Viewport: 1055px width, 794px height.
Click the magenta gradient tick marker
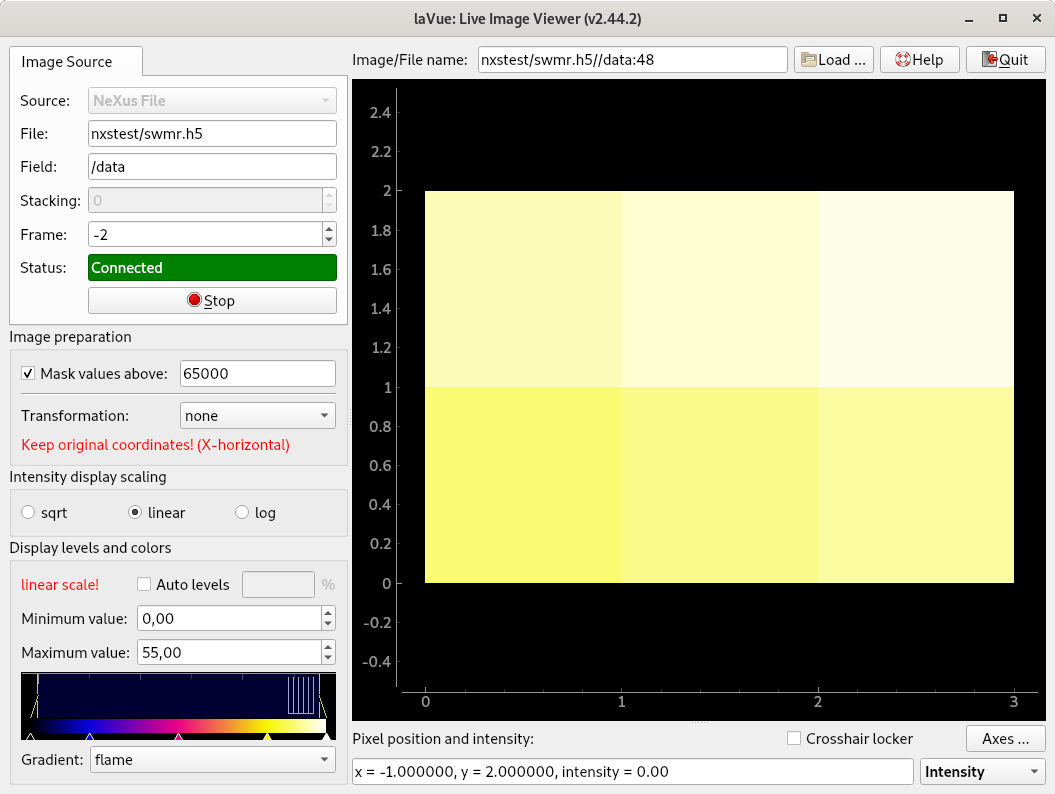point(178,737)
